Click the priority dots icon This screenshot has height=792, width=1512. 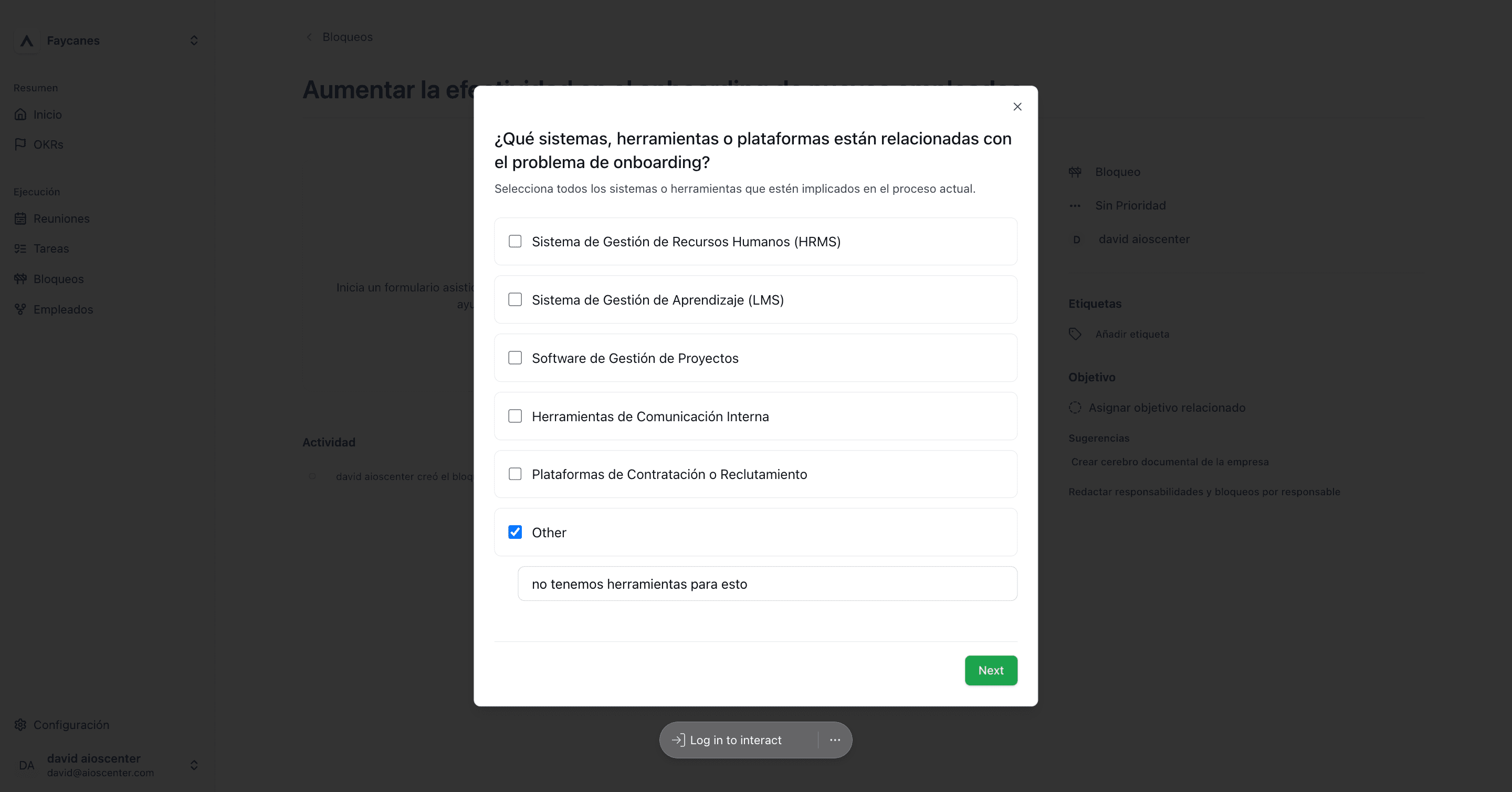[x=1075, y=205]
